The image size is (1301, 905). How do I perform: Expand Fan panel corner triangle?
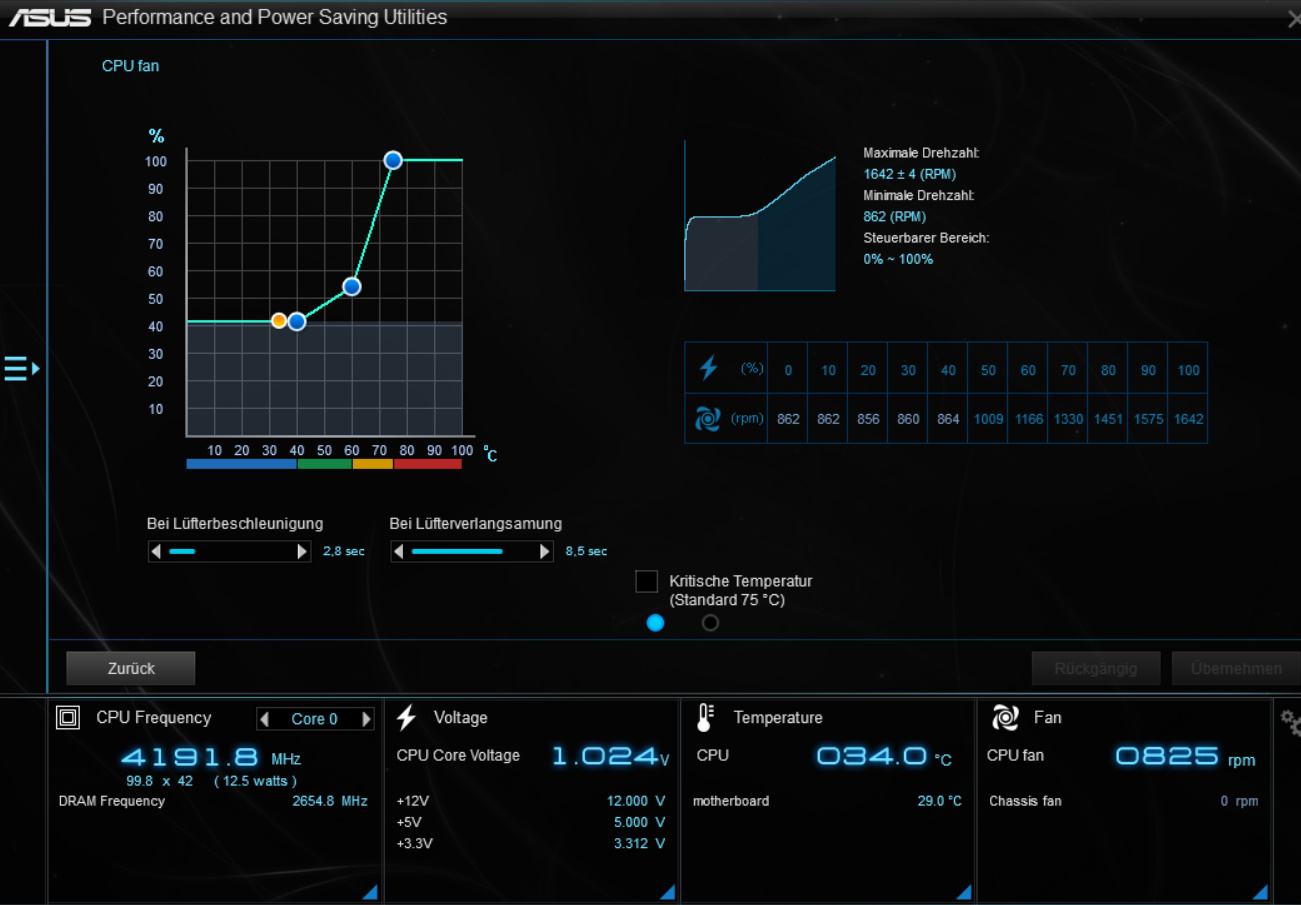tap(1260, 892)
